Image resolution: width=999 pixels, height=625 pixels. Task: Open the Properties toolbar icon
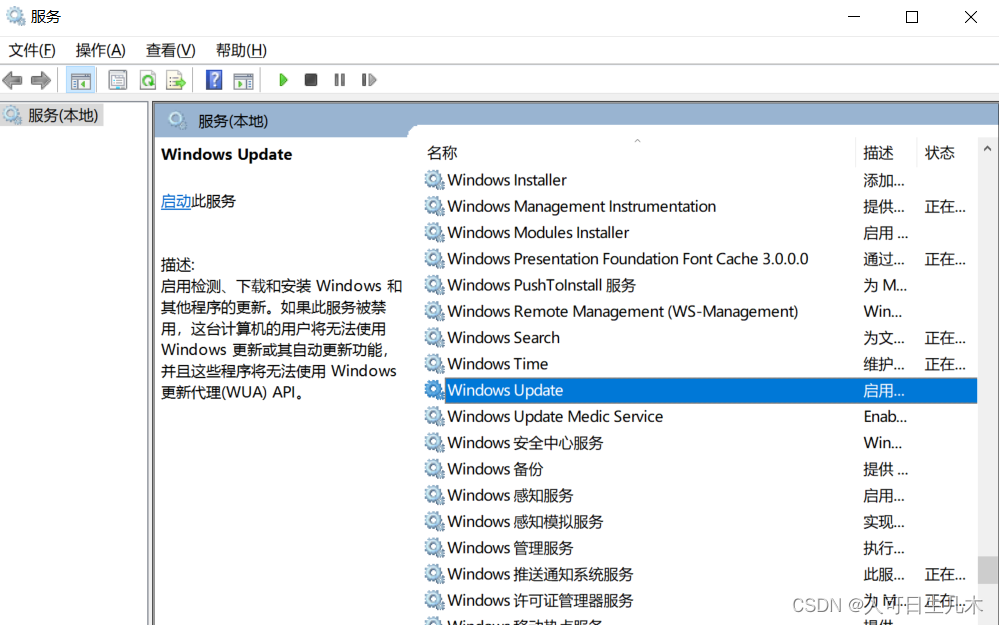pyautogui.click(x=118, y=80)
